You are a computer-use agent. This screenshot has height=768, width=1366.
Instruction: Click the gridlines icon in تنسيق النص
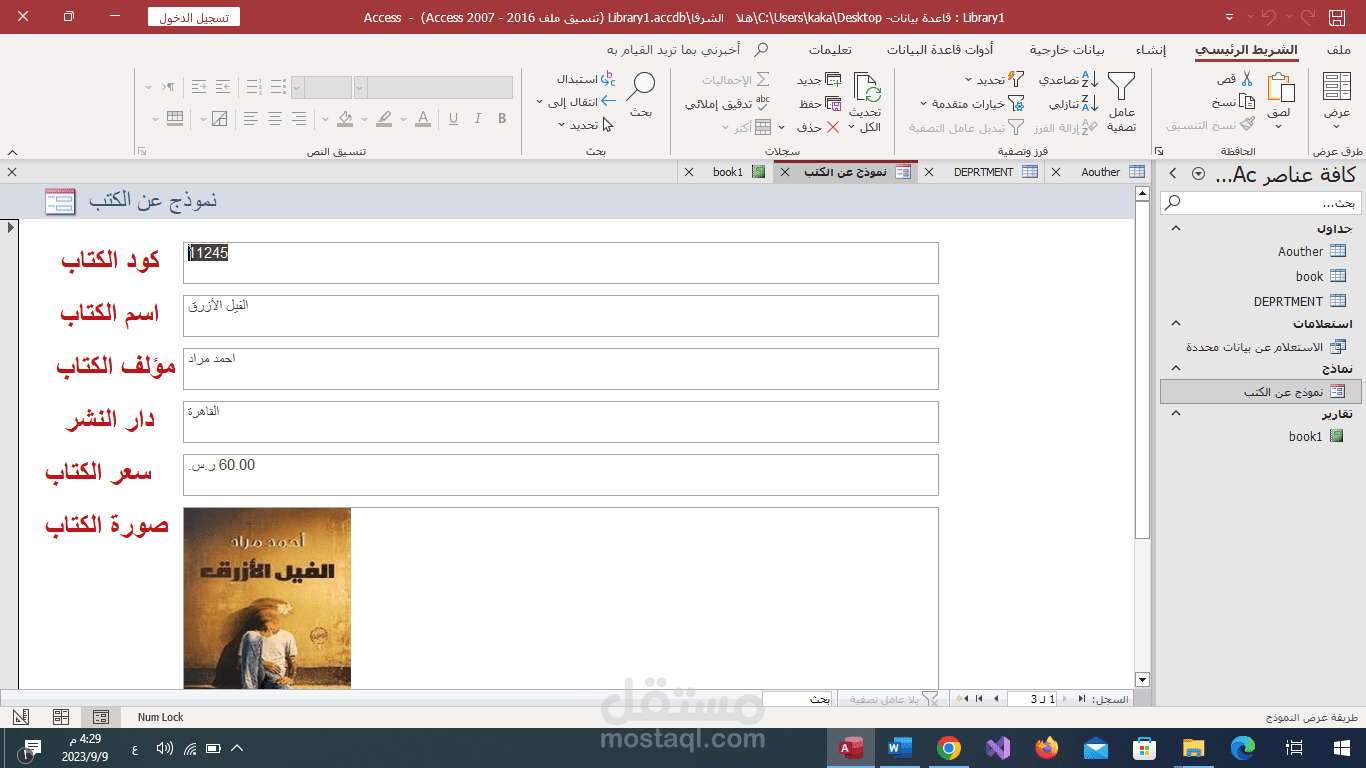tap(175, 119)
